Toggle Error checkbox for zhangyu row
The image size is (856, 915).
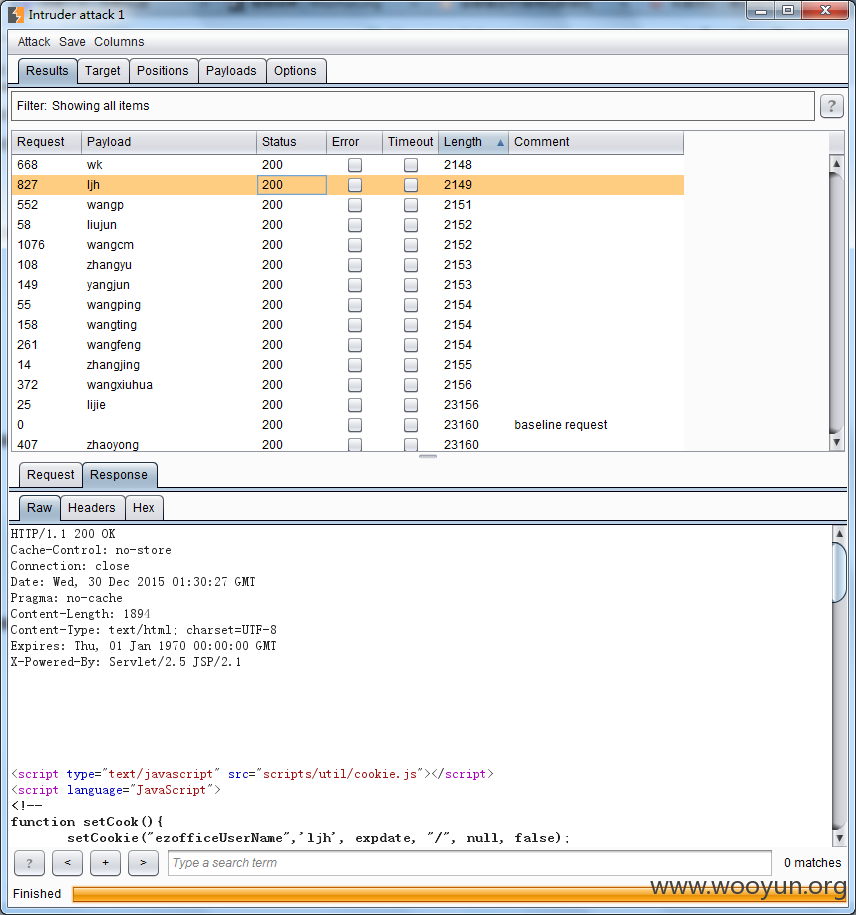click(355, 265)
